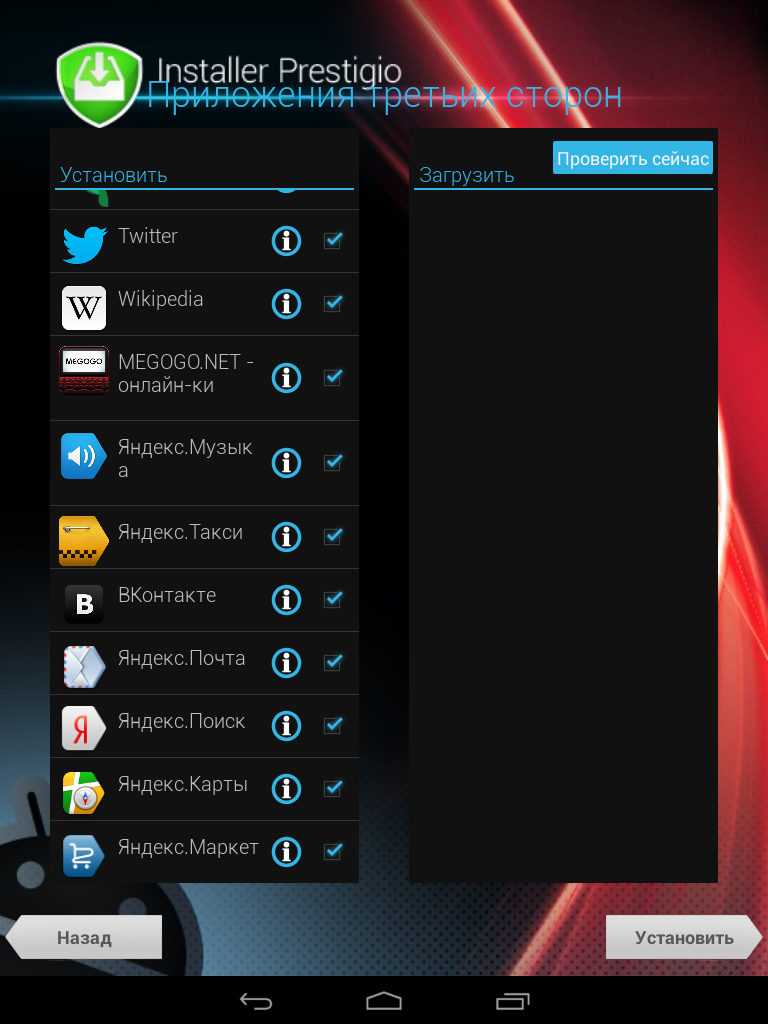Tap the Twitter bird app icon
768x1024 pixels.
[84, 243]
